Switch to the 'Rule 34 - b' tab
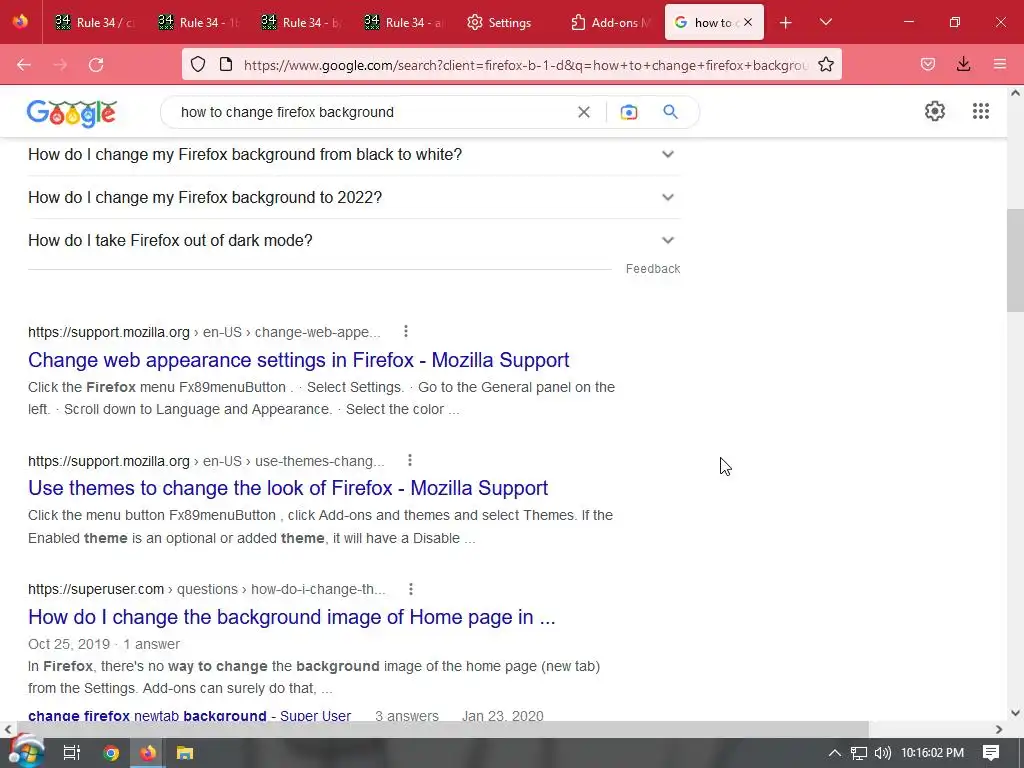This screenshot has height=768, width=1024. 301,22
